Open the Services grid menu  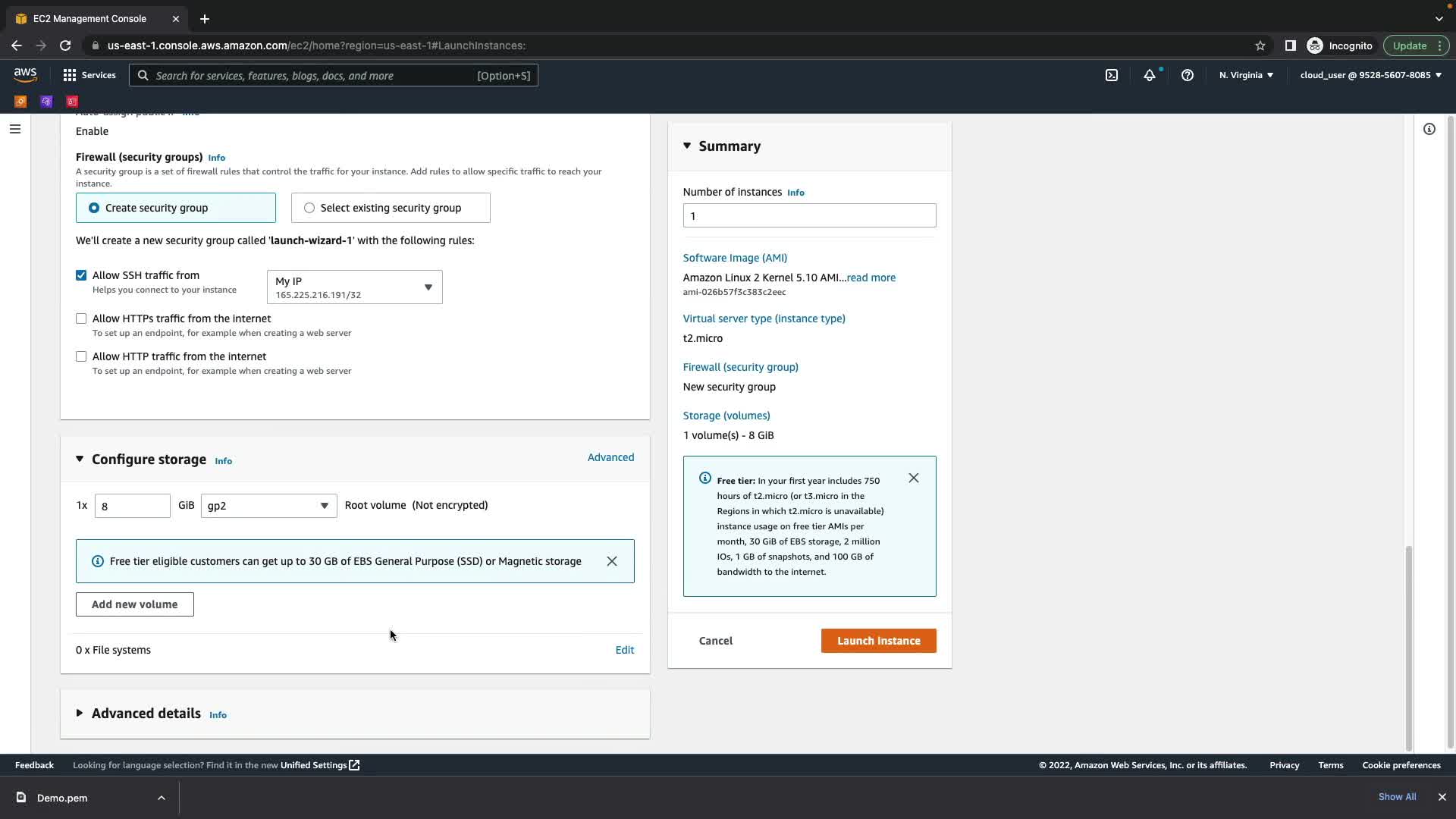click(89, 75)
